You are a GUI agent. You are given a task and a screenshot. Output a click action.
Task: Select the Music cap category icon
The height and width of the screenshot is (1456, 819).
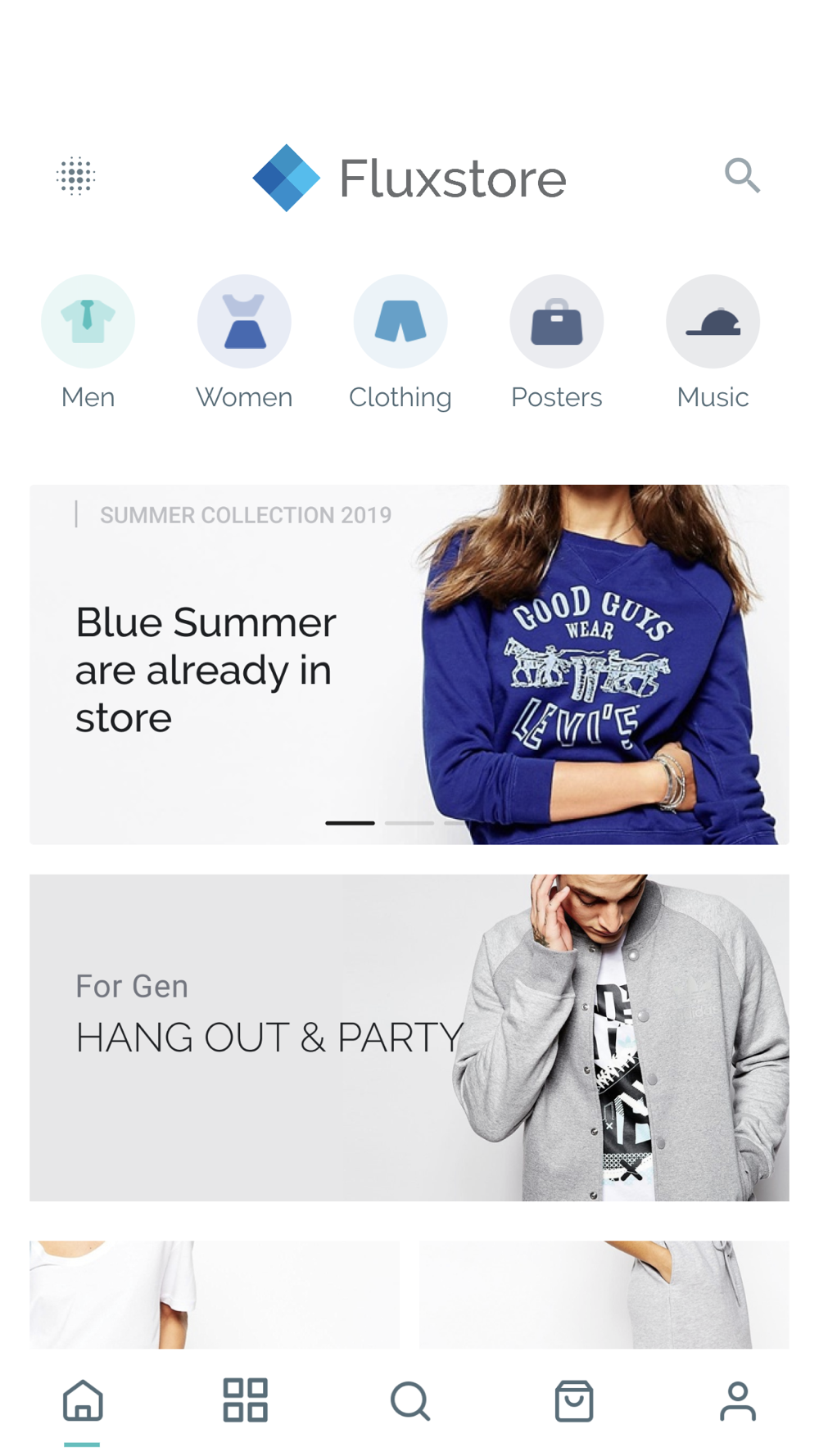(x=713, y=321)
